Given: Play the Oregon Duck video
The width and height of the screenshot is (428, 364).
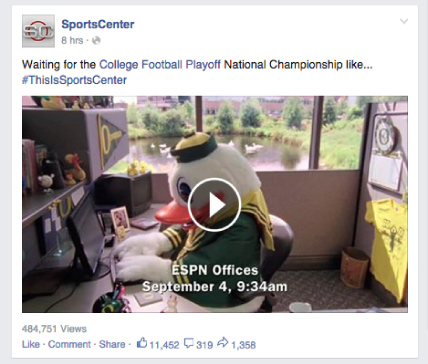Looking at the screenshot, I should (x=214, y=205).
